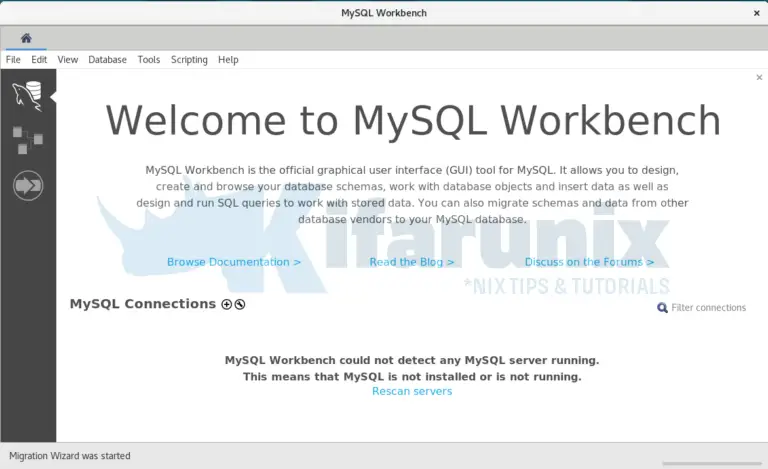Open the Models sidebar icon
The width and height of the screenshot is (768, 469).
(x=27, y=140)
